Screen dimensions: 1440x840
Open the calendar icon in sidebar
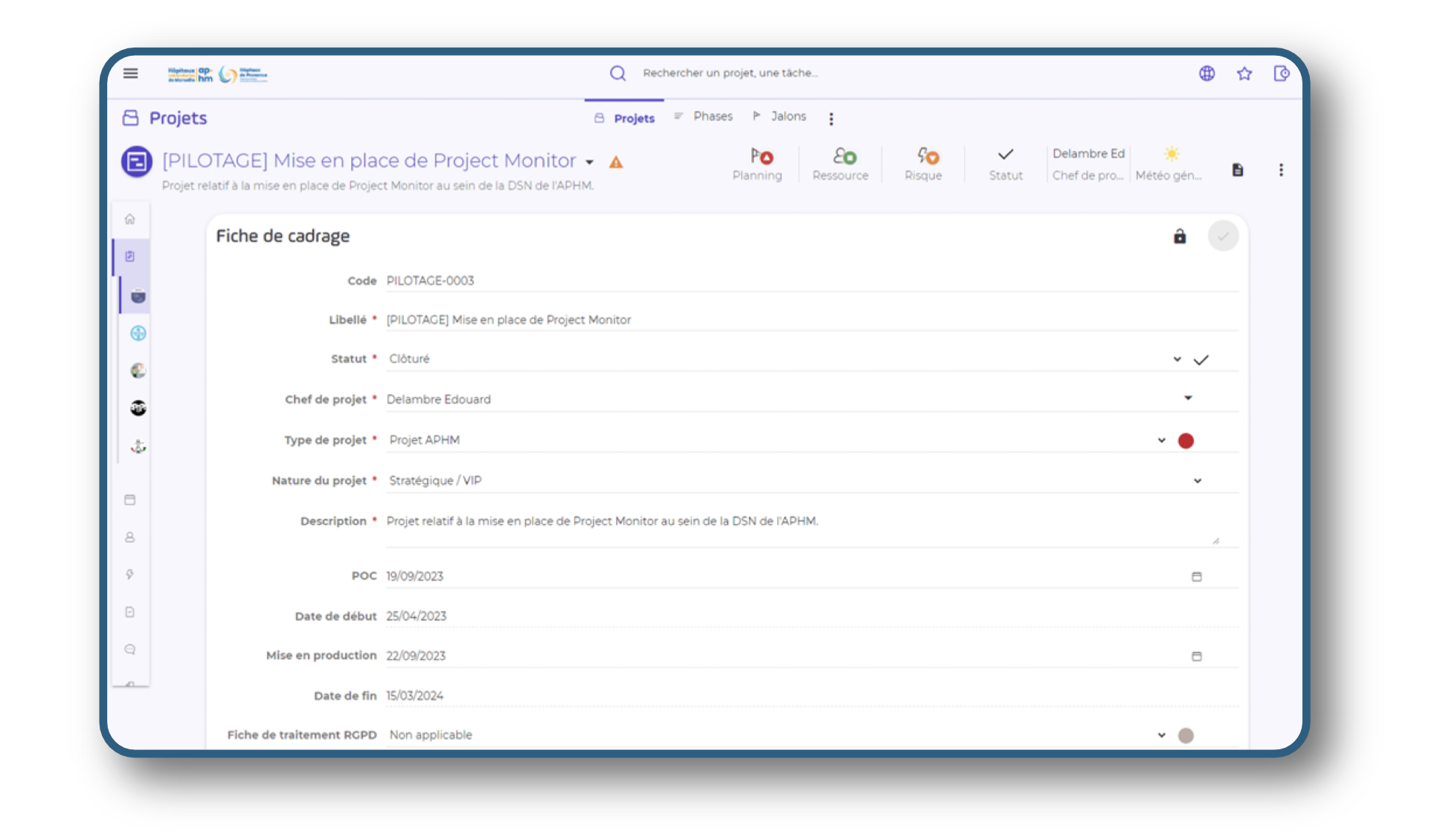pos(130,500)
